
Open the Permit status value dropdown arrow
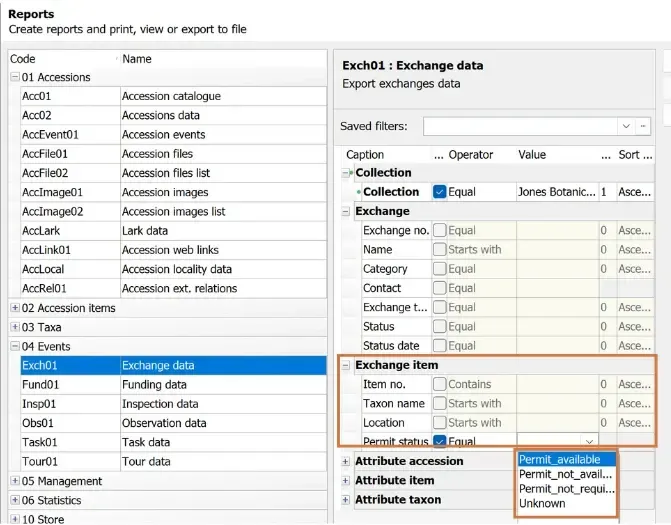(590, 441)
